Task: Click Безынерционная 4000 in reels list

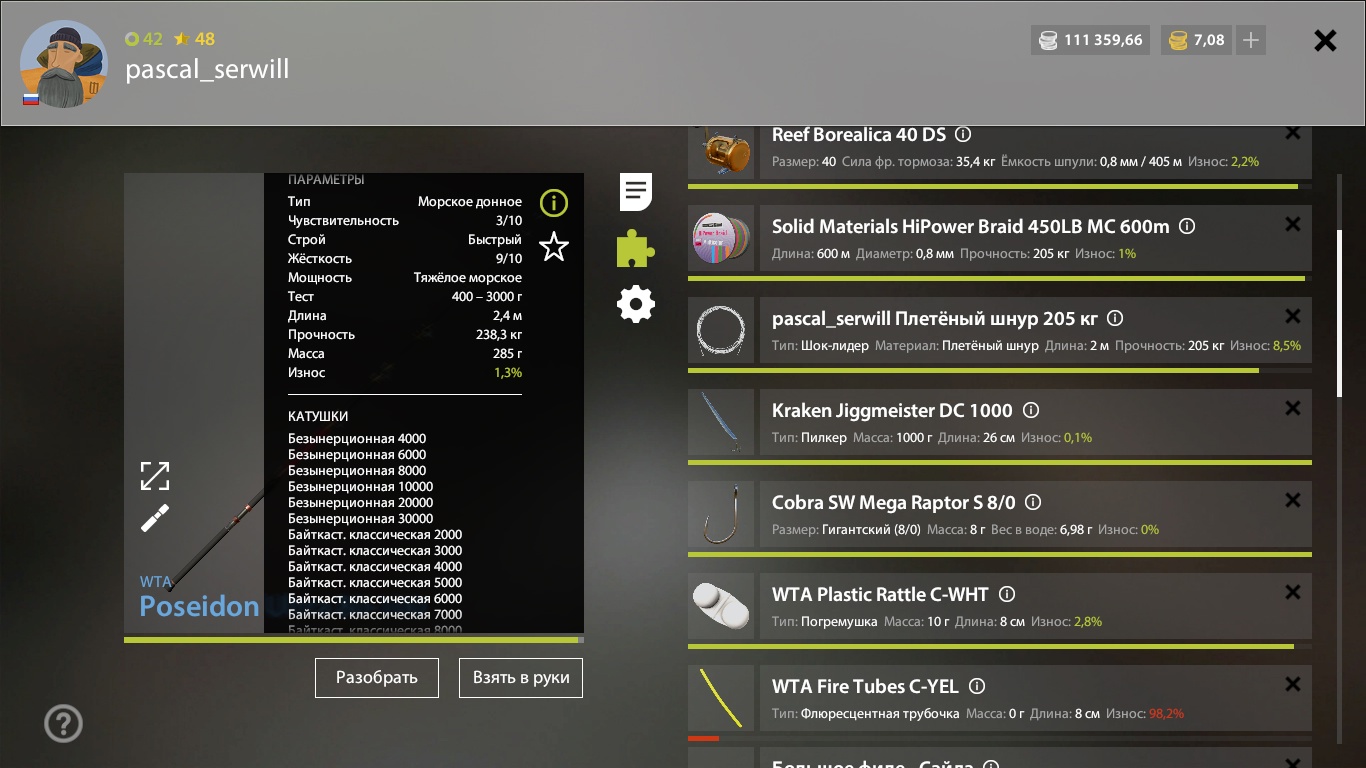Action: tap(357, 439)
